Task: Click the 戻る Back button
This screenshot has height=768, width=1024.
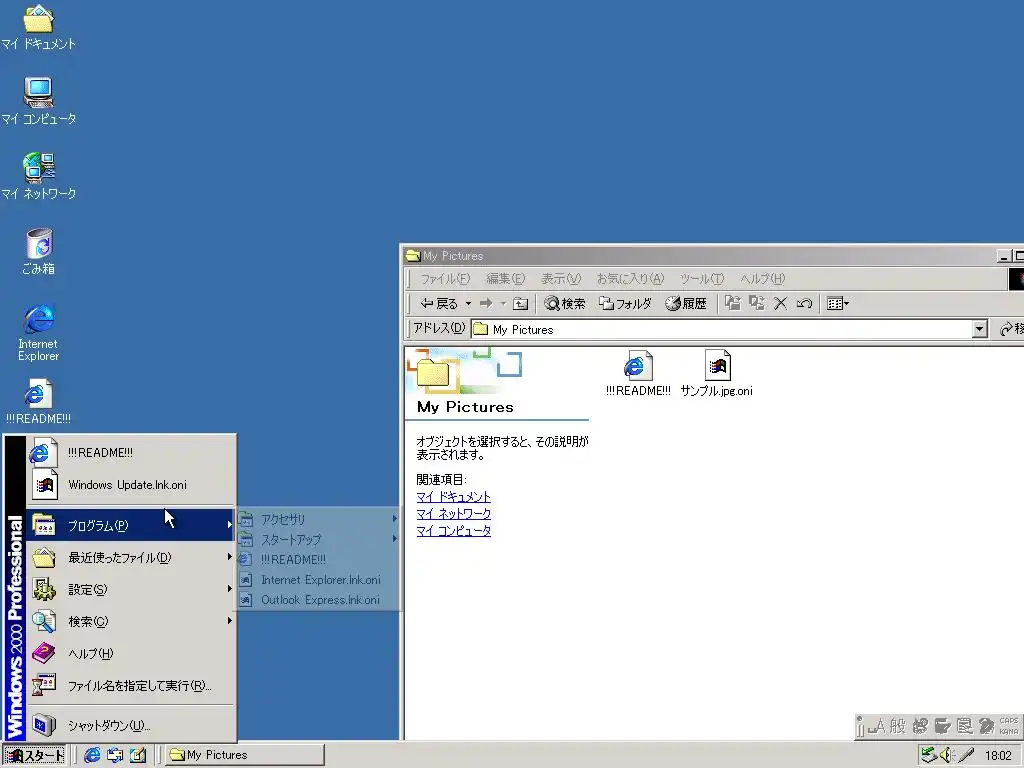Action: click(439, 304)
